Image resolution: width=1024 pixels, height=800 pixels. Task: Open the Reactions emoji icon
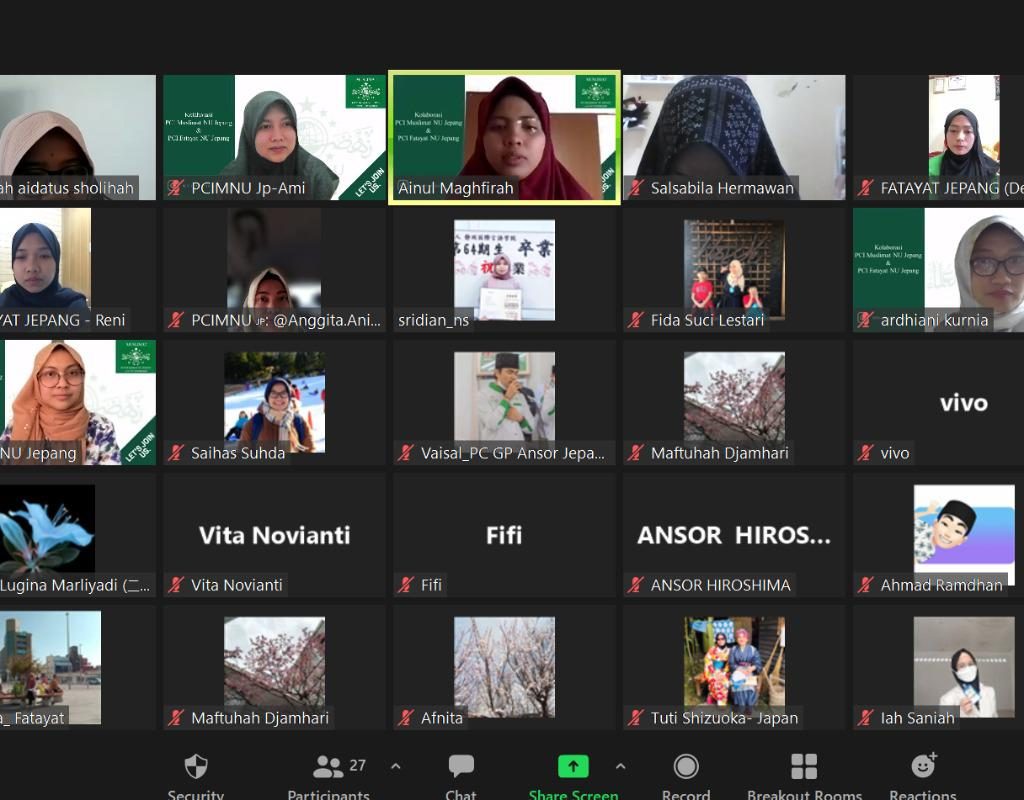(923, 767)
